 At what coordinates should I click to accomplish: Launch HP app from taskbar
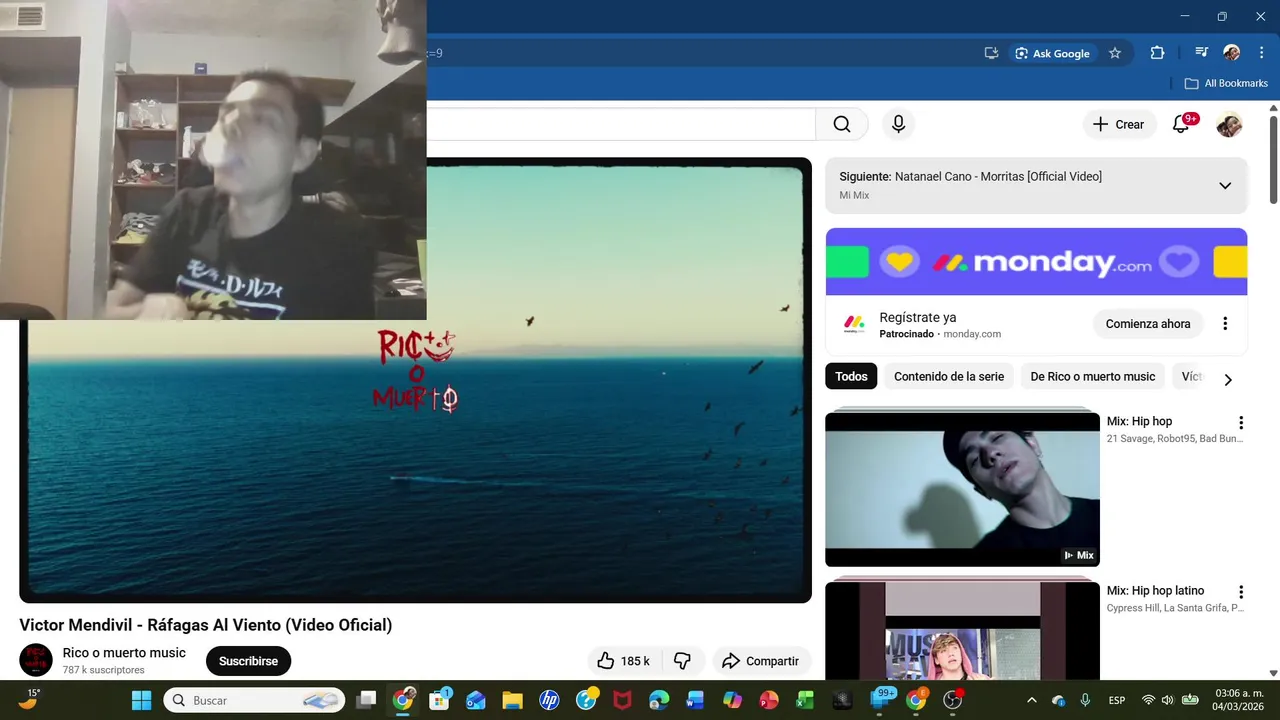(x=549, y=700)
